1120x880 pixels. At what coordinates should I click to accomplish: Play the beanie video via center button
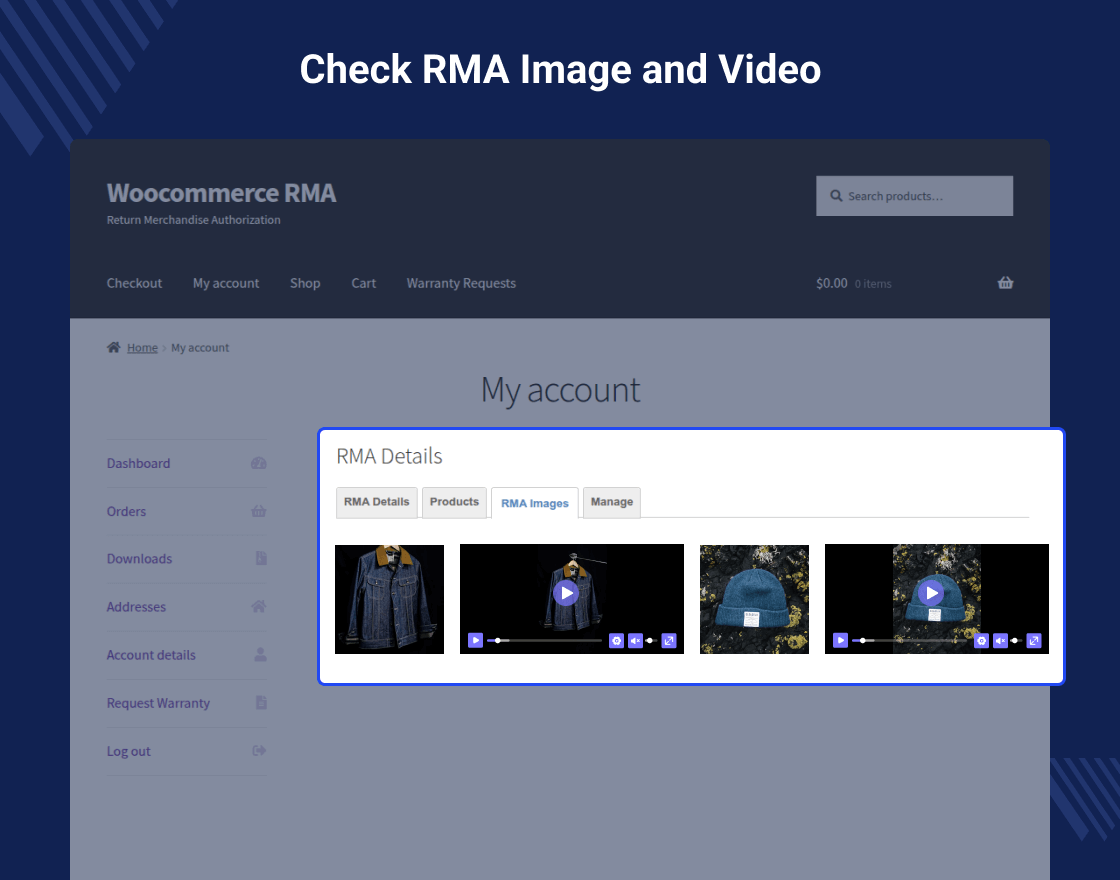931,593
